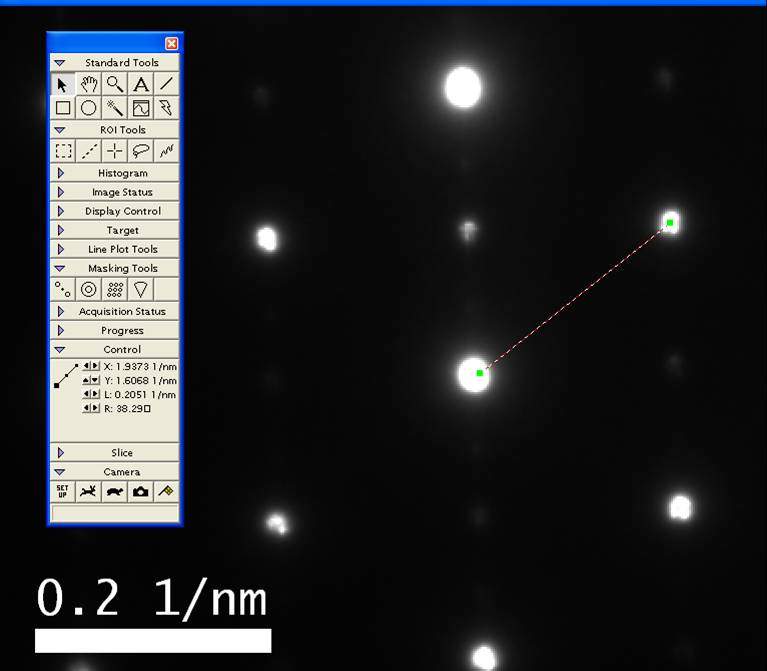Click the line ROI icon in Control
Screen dimensions: 767x671
point(66,376)
